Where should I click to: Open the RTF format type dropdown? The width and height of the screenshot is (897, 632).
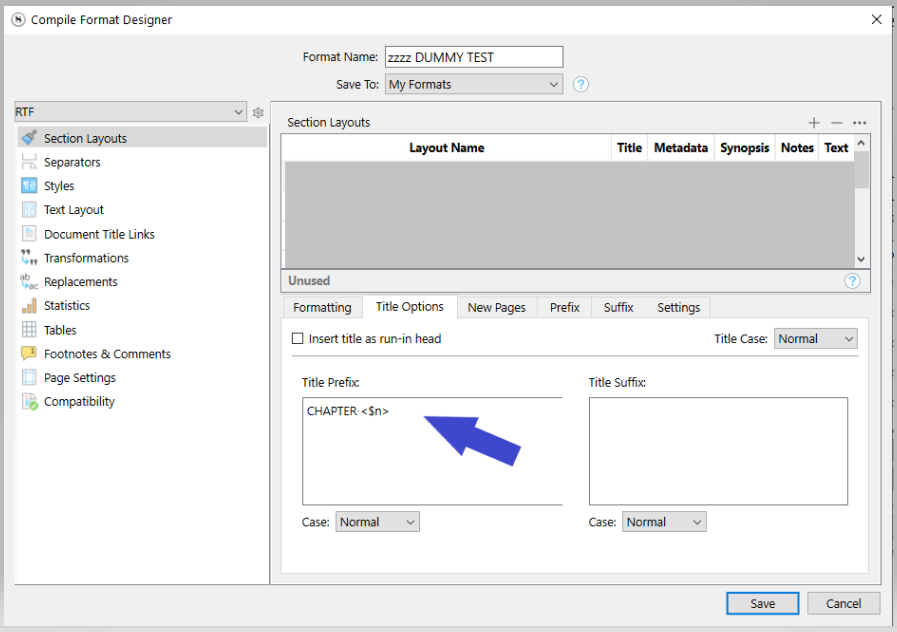click(130, 113)
